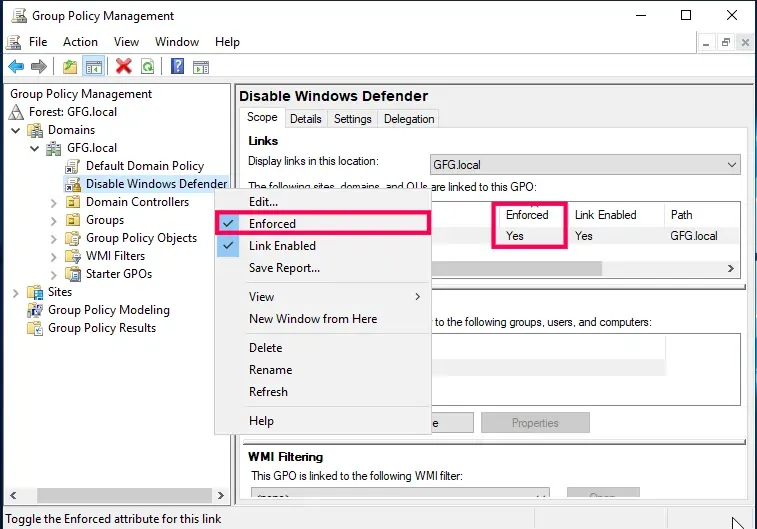Click the Links table horizontal scrollbar thumb

coord(517,268)
